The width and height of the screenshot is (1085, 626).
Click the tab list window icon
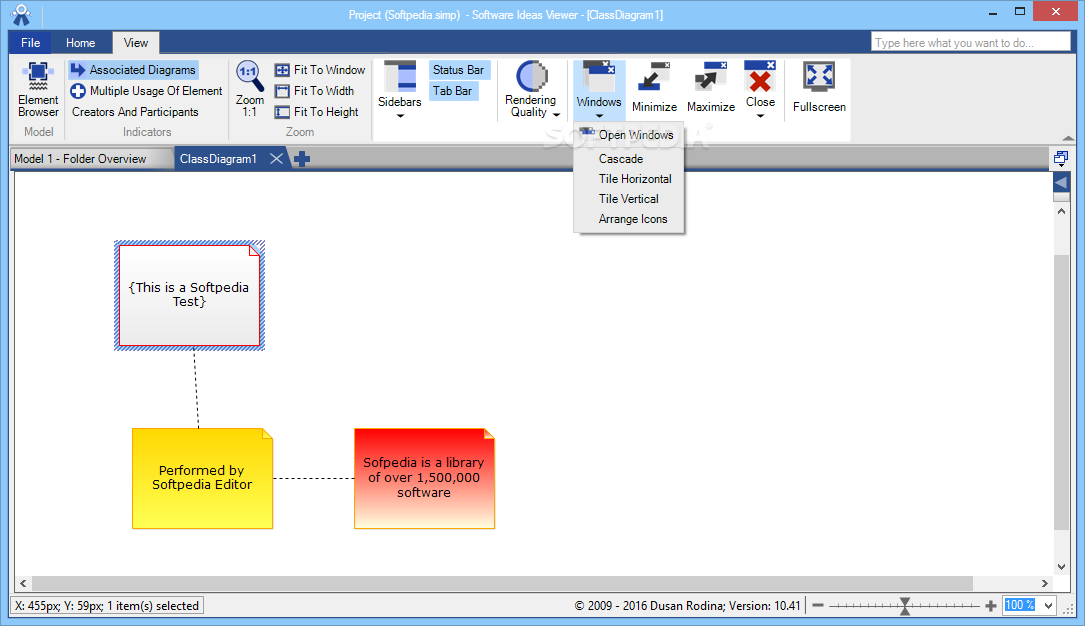[x=1061, y=159]
